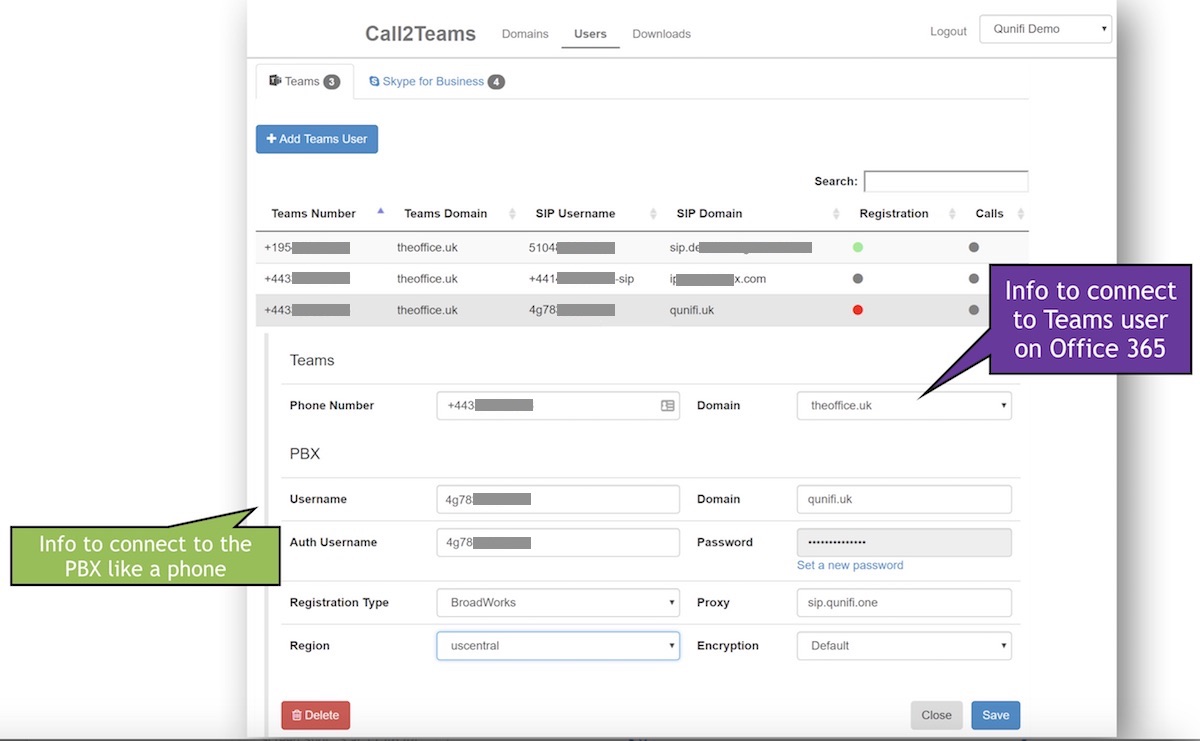Click the Logout link
1200x741 pixels.
pos(948,32)
